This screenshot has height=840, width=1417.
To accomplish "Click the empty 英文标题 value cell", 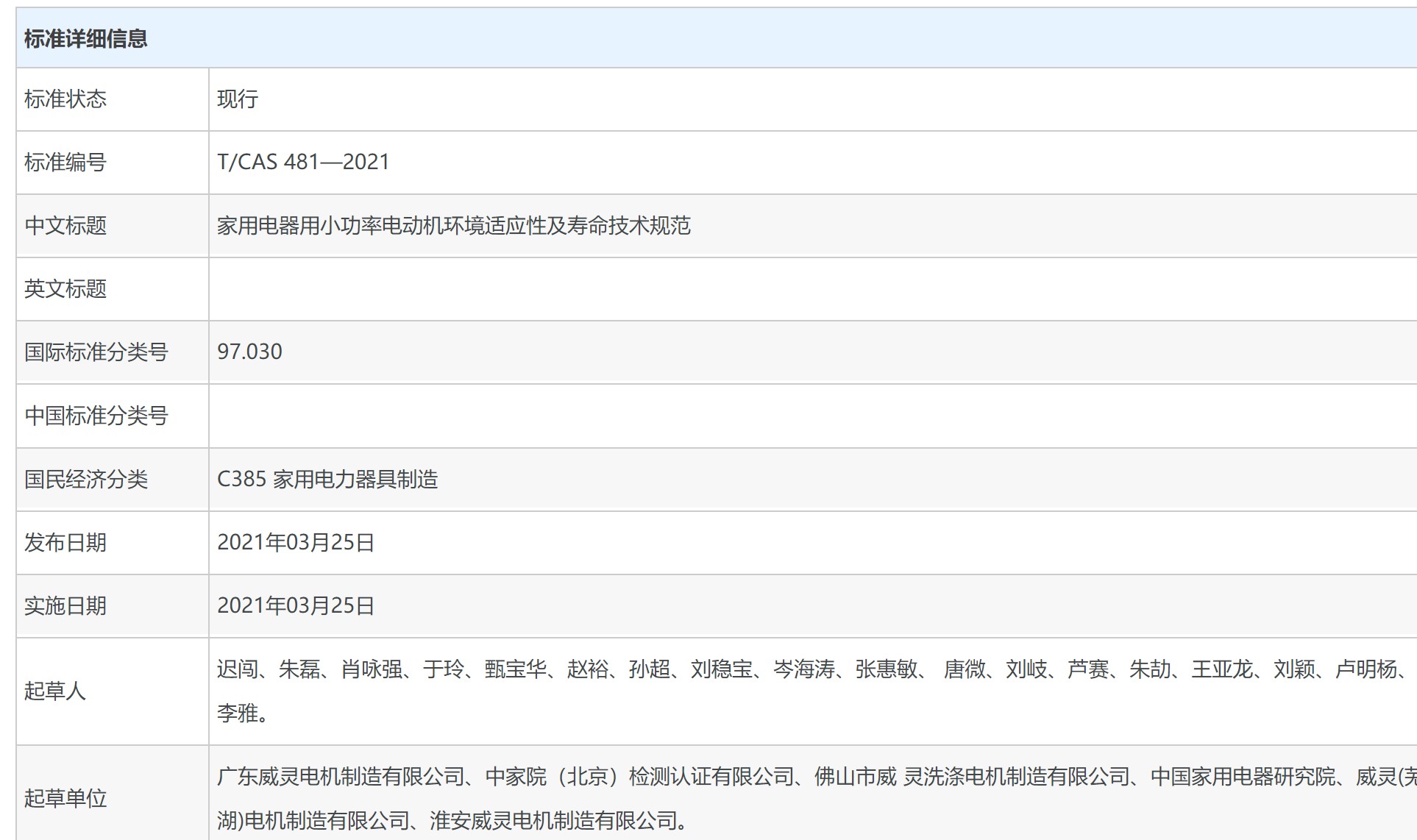I will click(x=809, y=289).
